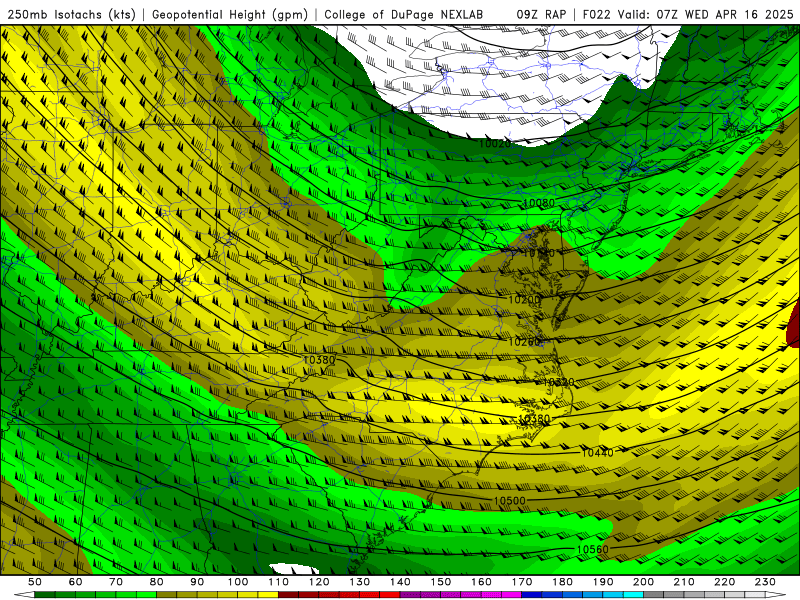The height and width of the screenshot is (600, 800).
Task: Click the 200 knot legend label
Action: [x=643, y=582]
